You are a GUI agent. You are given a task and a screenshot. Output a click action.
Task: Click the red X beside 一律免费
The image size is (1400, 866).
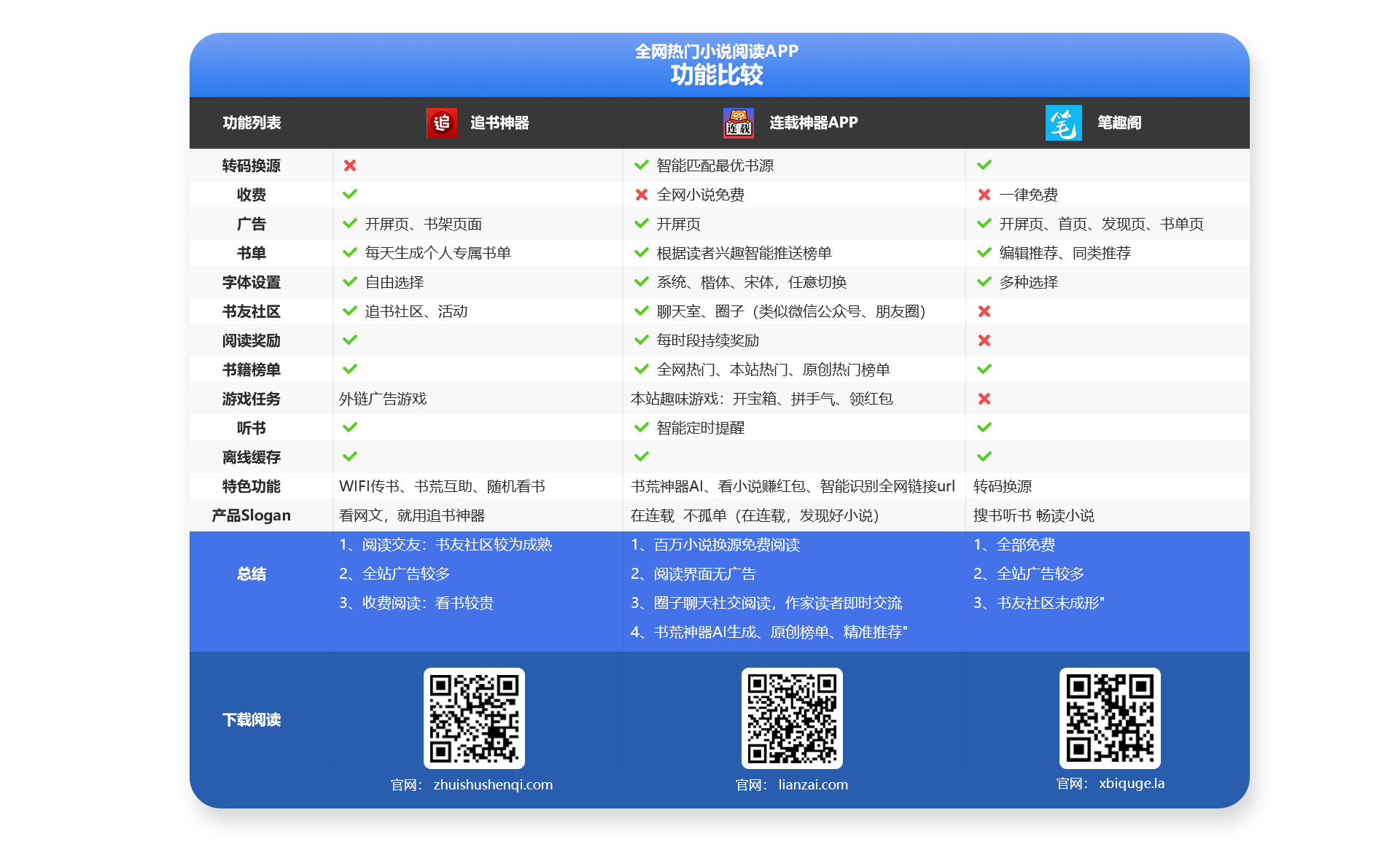point(984,195)
